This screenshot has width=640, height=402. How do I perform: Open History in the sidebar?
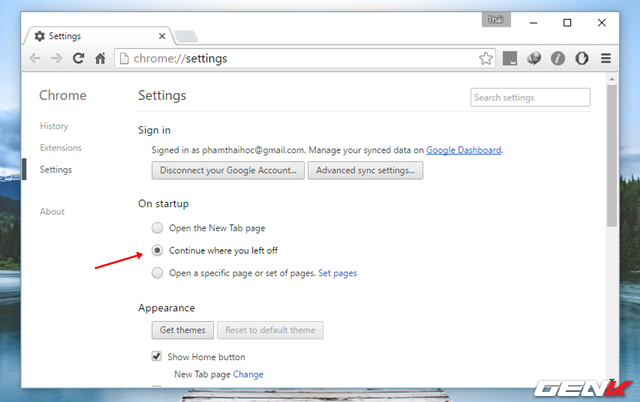(x=54, y=126)
